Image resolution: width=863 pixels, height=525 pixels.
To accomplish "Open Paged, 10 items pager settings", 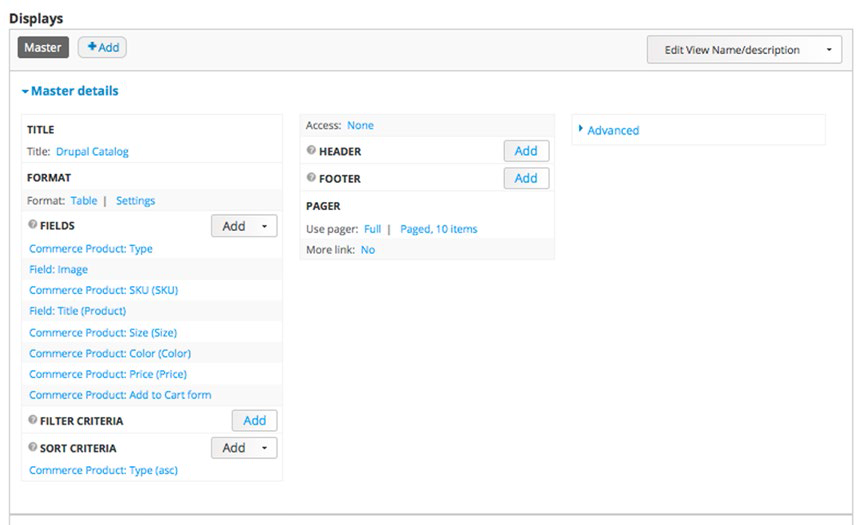I will pyautogui.click(x=439, y=229).
